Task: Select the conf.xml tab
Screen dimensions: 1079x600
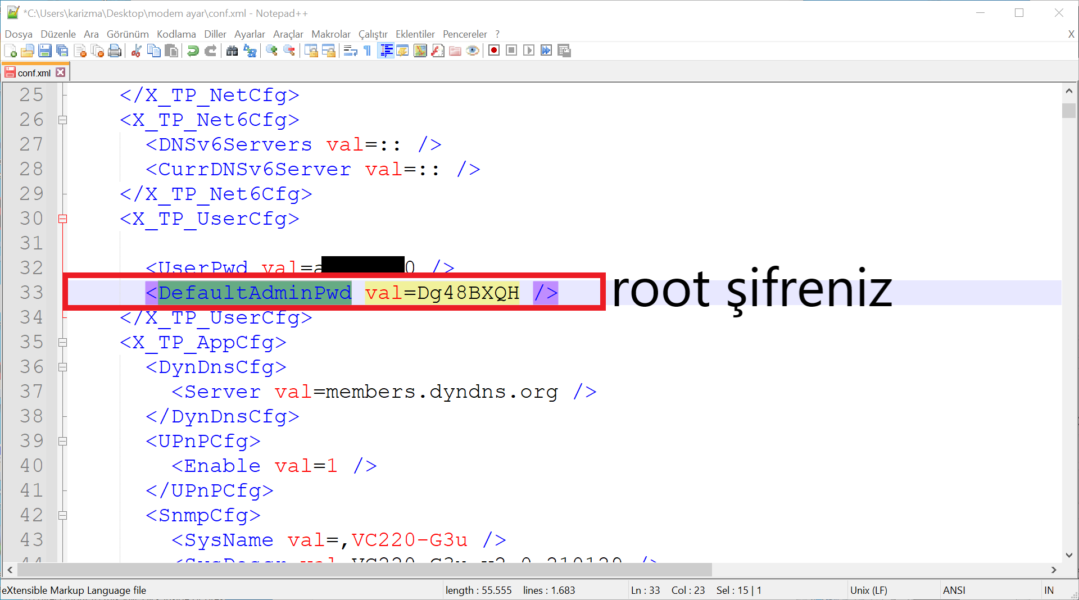Action: (33, 72)
